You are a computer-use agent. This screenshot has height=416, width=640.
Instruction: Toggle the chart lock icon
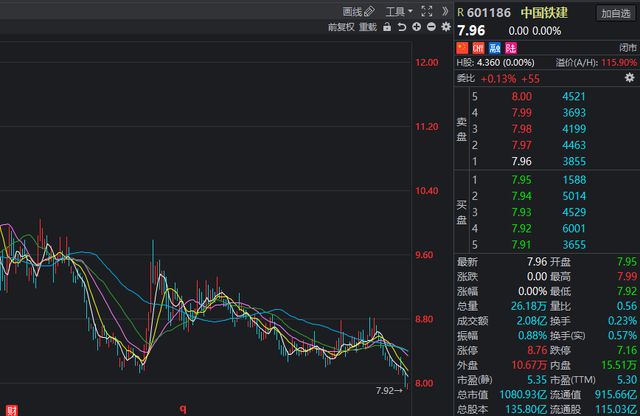[388, 27]
